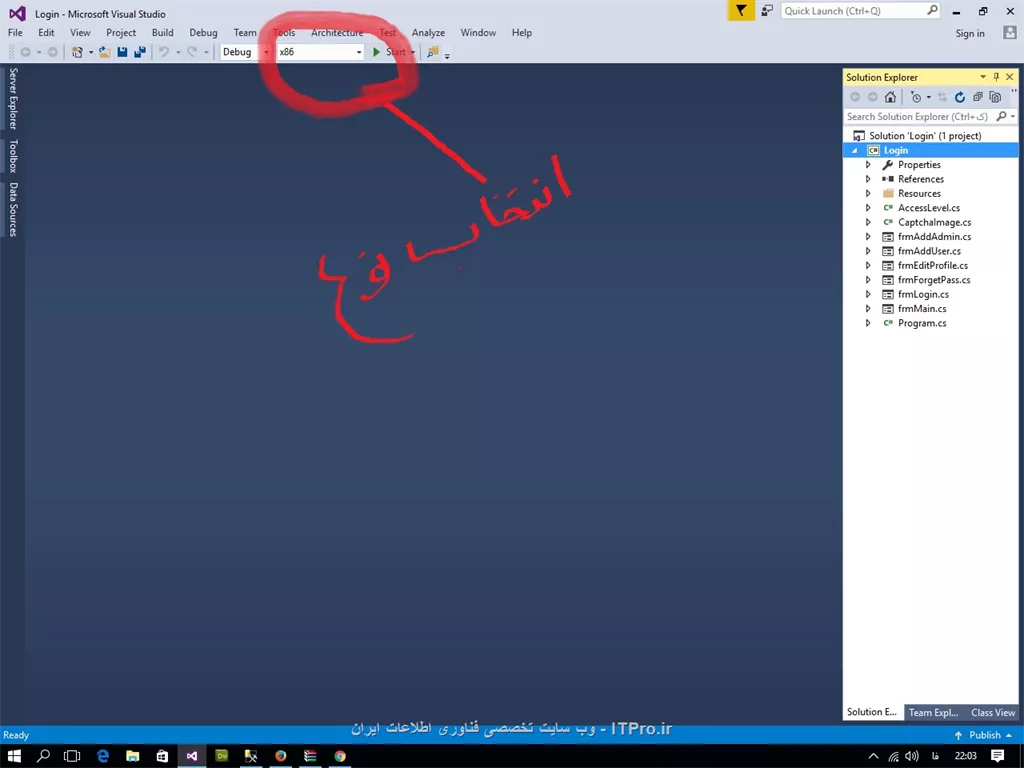Open the New Project dropdown arrow
Image resolution: width=1024 pixels, height=768 pixels.
[x=90, y=52]
